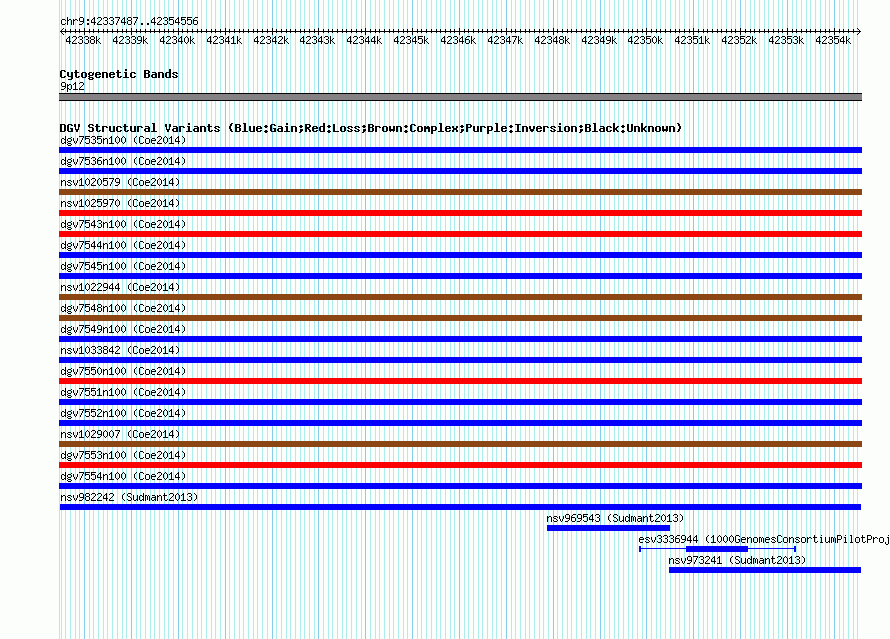This screenshot has width=890, height=639.
Task: Open the nsv1033842 (Coe2014) label
Action: pos(120,350)
